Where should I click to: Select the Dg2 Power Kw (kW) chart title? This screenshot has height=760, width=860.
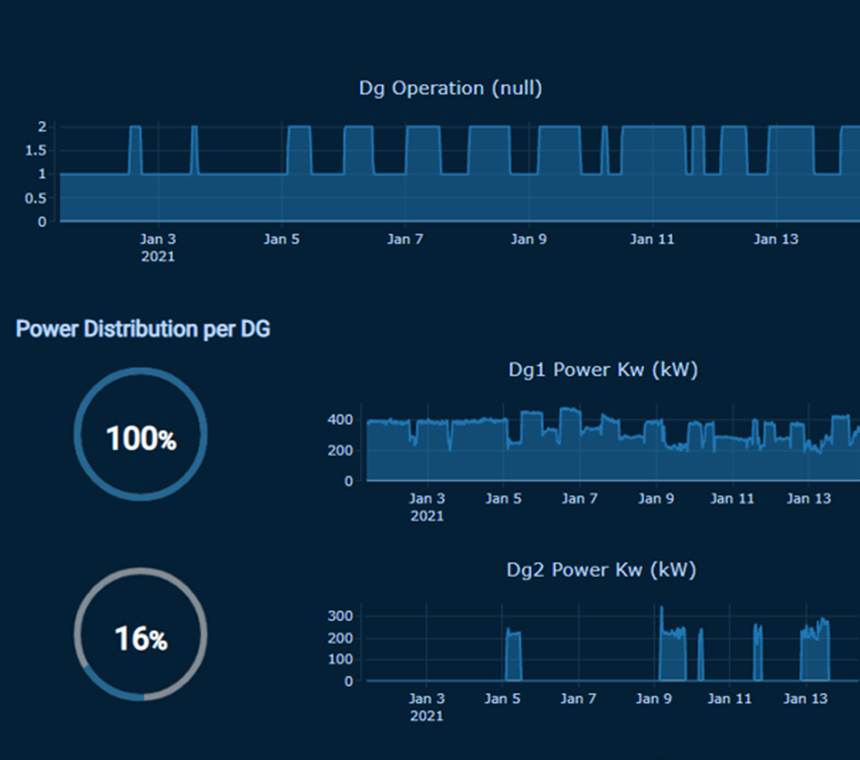[x=601, y=569]
